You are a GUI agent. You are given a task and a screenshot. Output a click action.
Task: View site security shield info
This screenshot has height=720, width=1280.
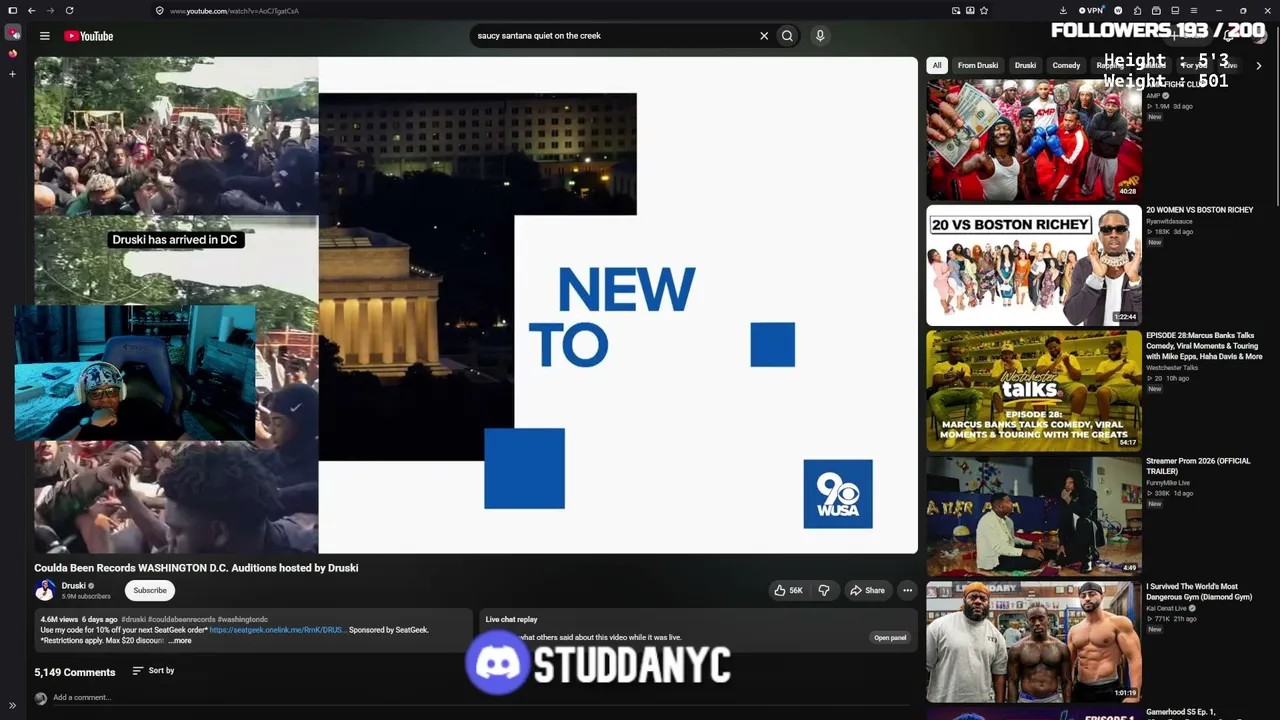pyautogui.click(x=160, y=10)
